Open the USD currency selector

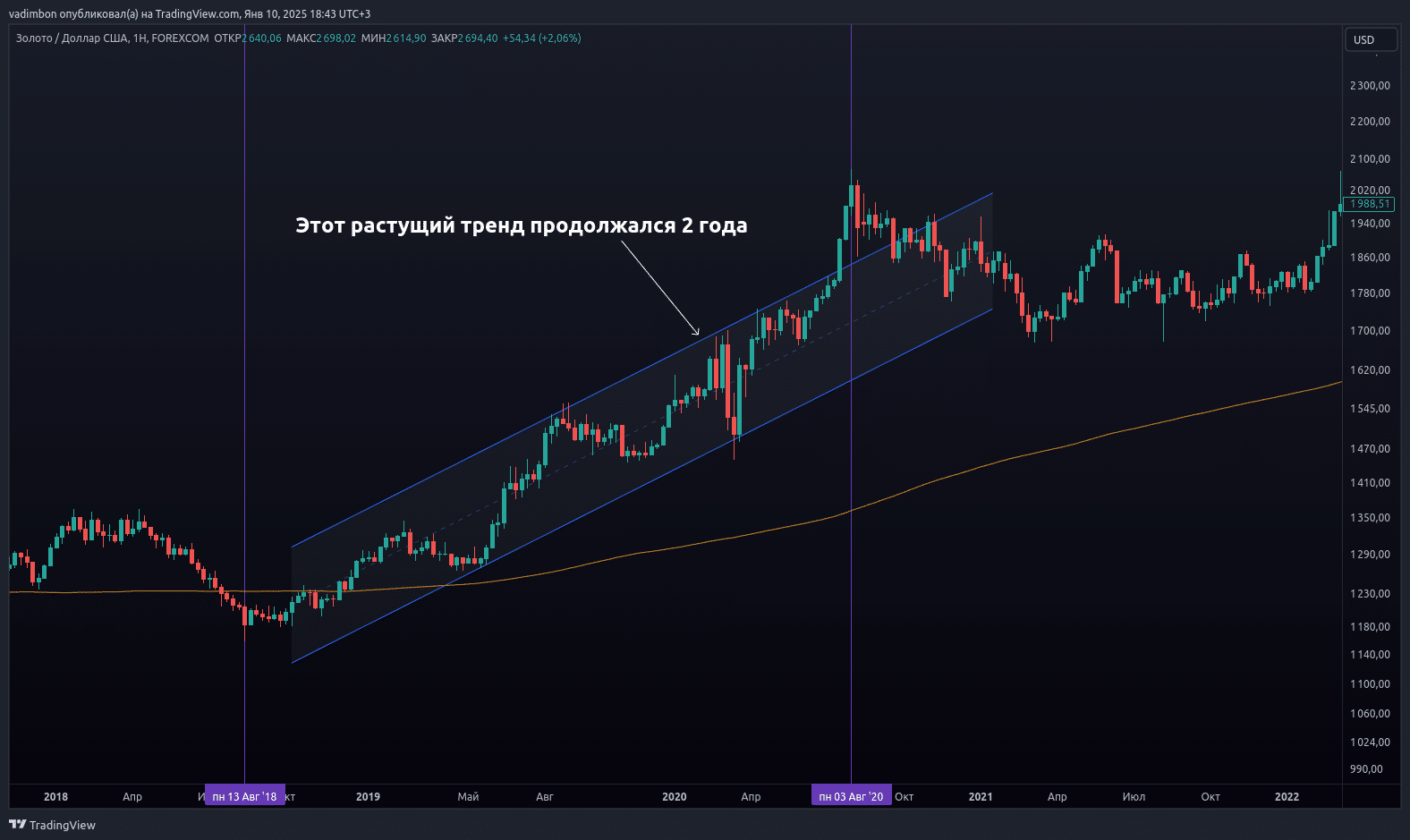1370,39
